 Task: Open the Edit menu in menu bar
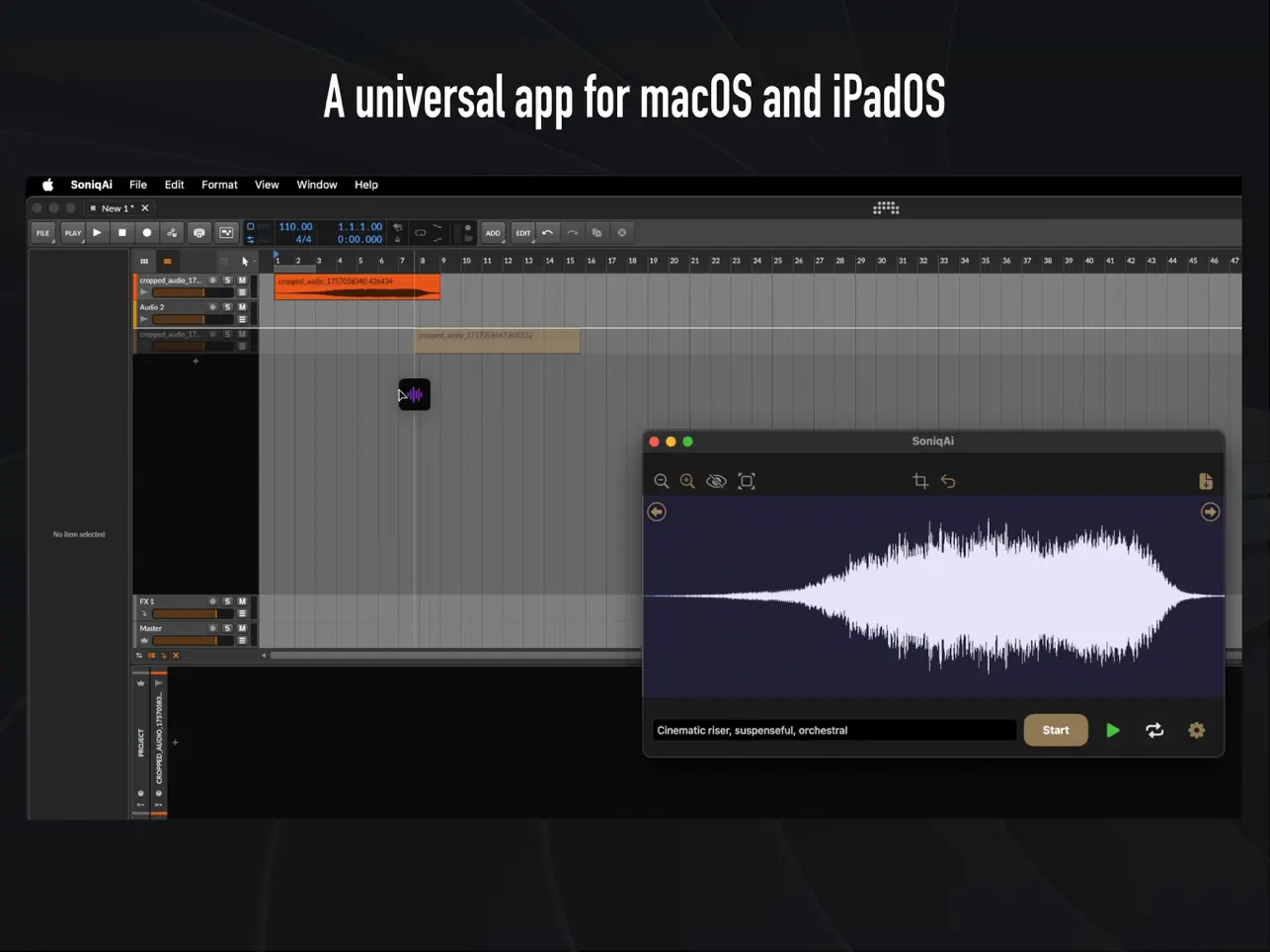[174, 185]
